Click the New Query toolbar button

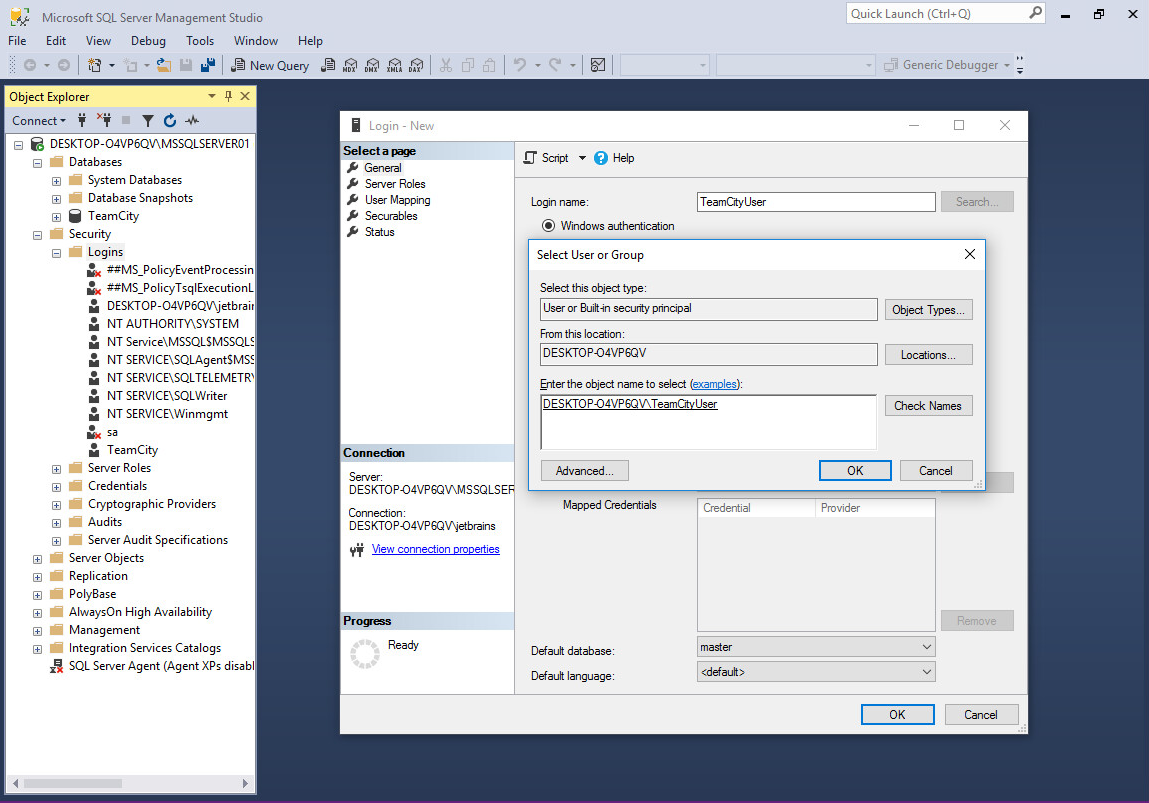click(x=270, y=65)
